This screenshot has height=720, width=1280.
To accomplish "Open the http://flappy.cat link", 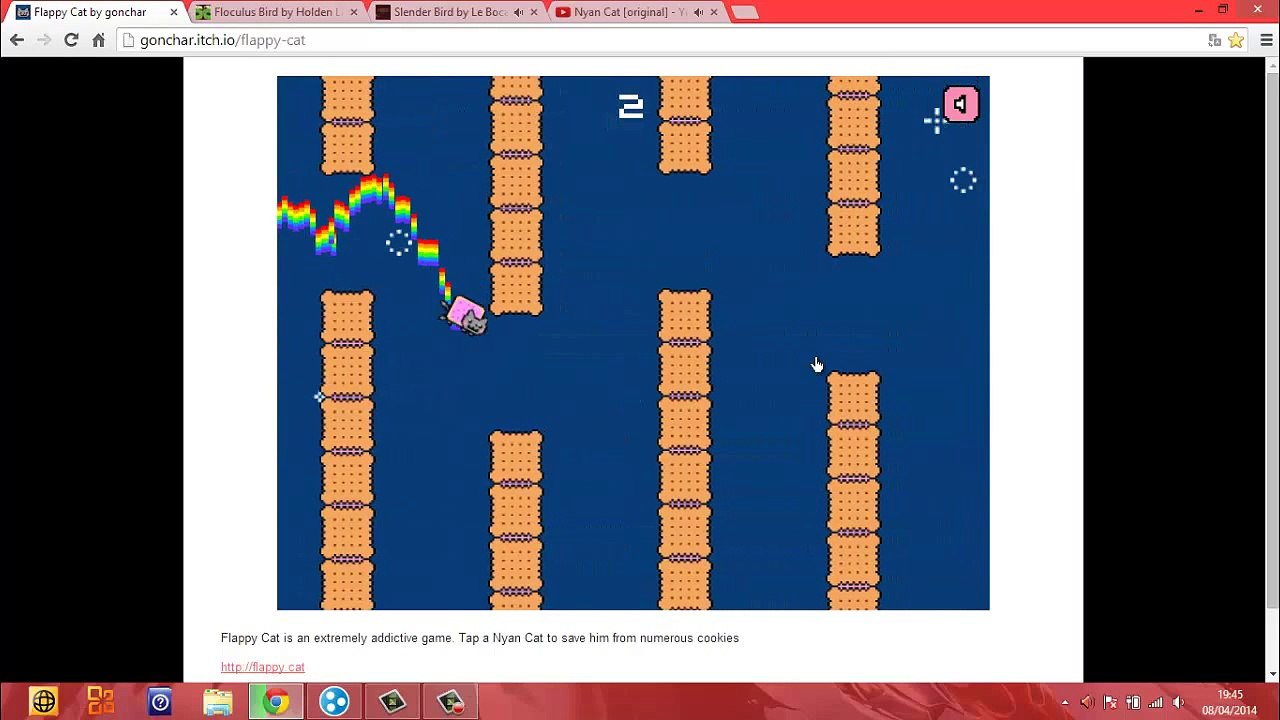I will [x=263, y=667].
